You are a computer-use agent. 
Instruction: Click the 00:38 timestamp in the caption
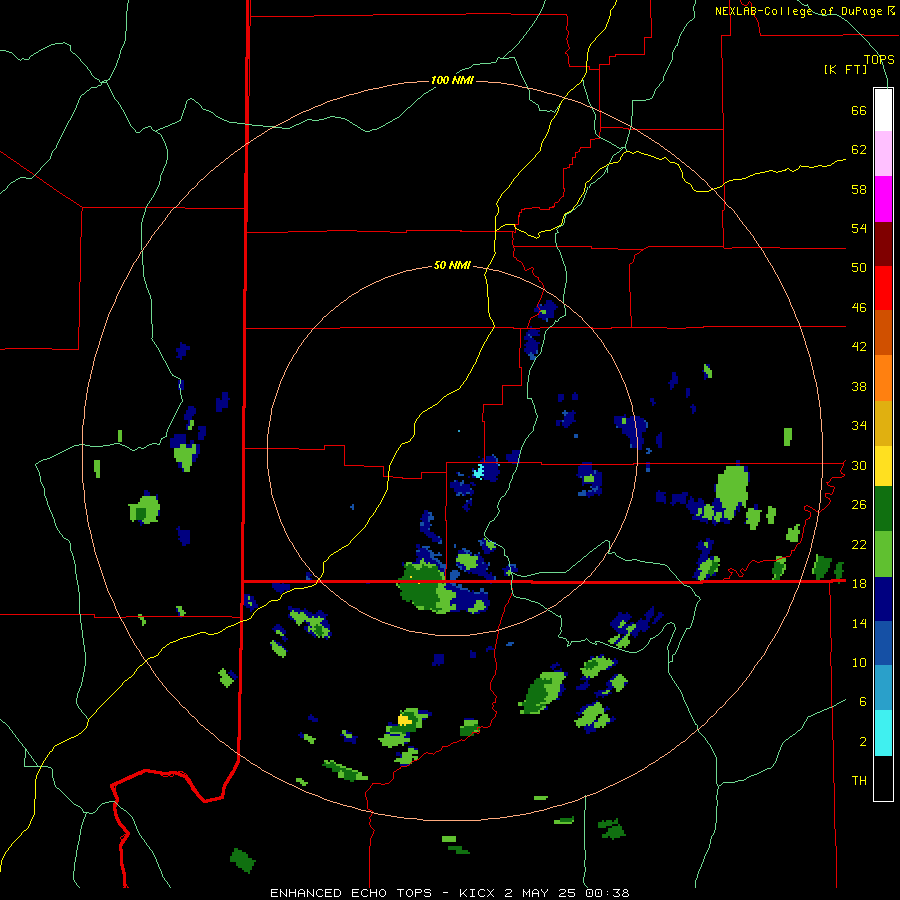(608, 893)
